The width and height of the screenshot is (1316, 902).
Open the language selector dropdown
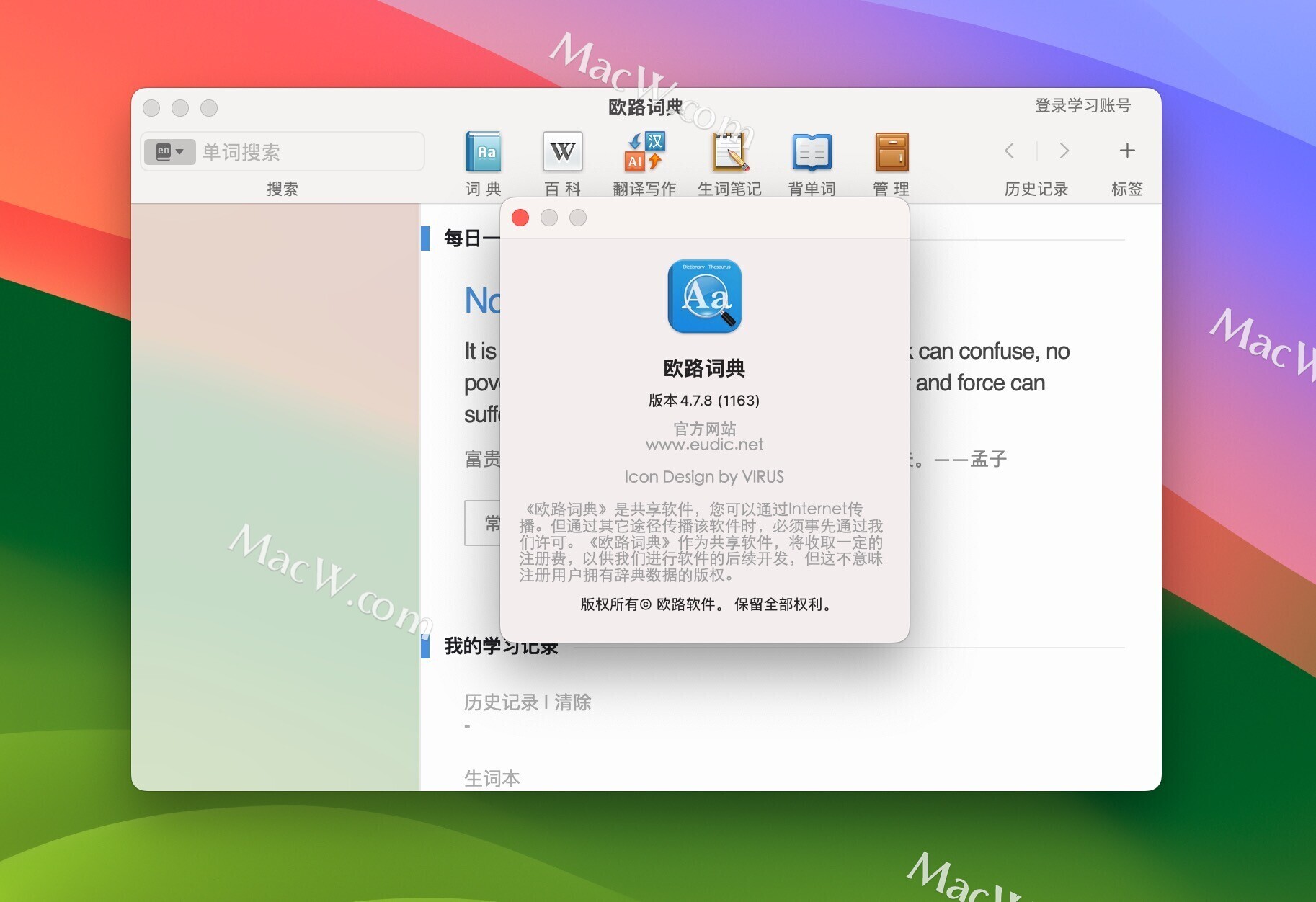[x=170, y=151]
